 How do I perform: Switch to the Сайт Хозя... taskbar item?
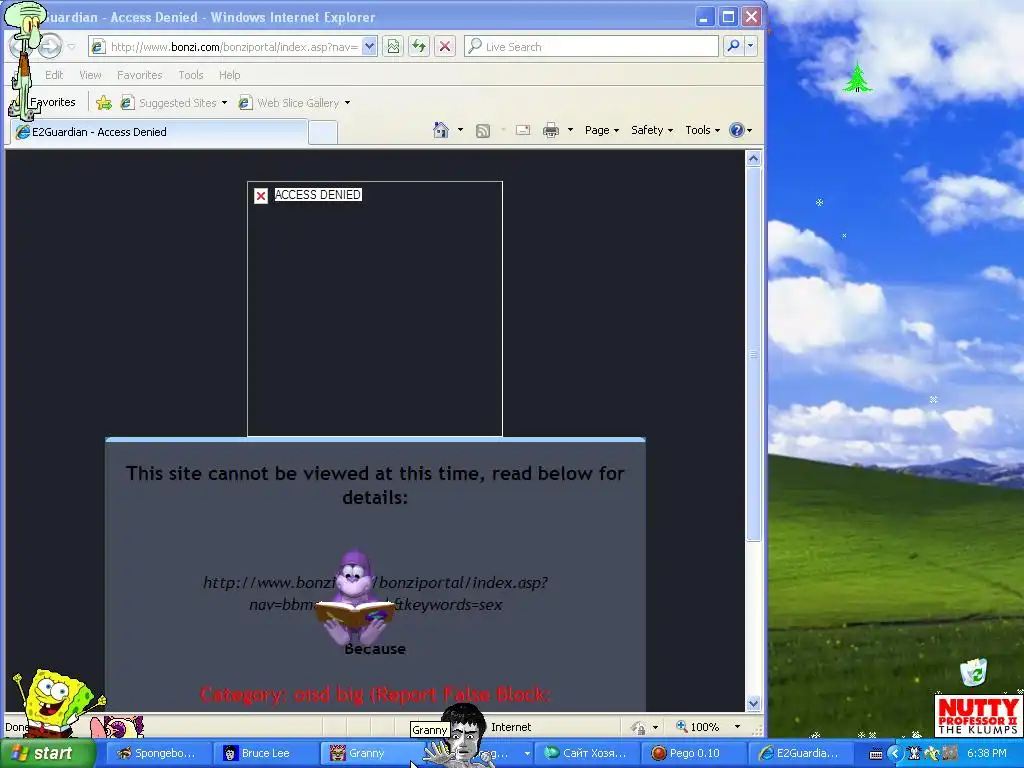point(586,753)
